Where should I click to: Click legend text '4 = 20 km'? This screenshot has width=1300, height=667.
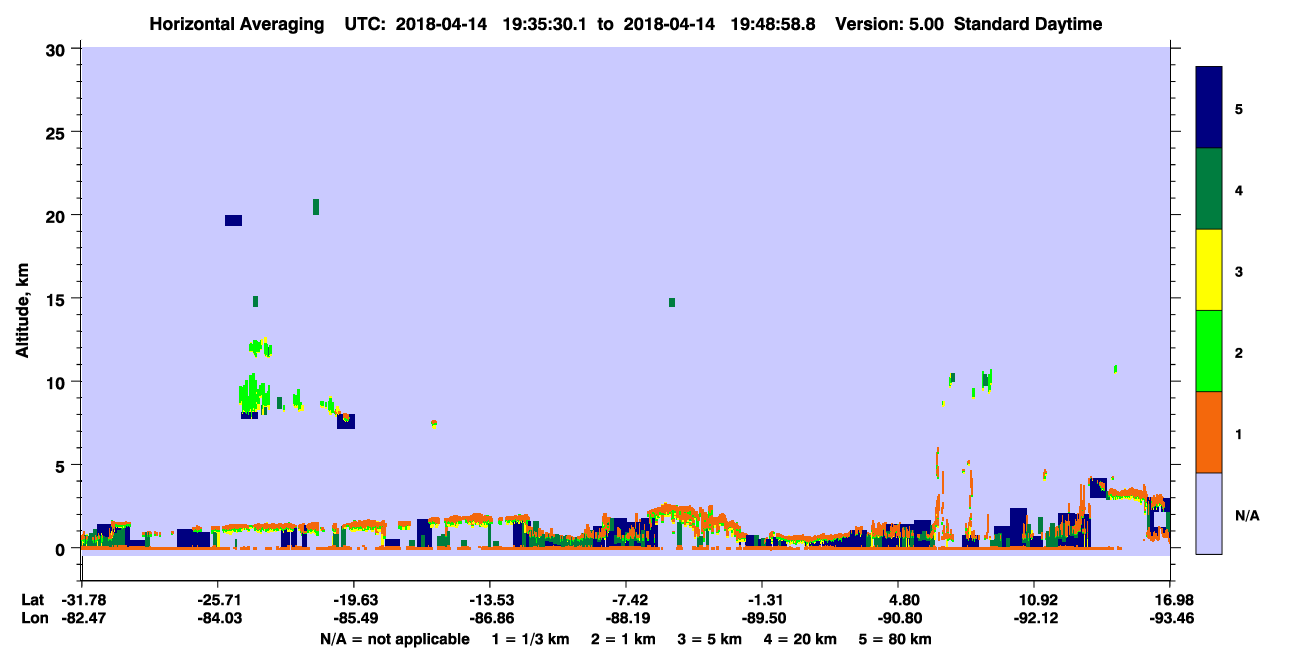pyautogui.click(x=801, y=639)
